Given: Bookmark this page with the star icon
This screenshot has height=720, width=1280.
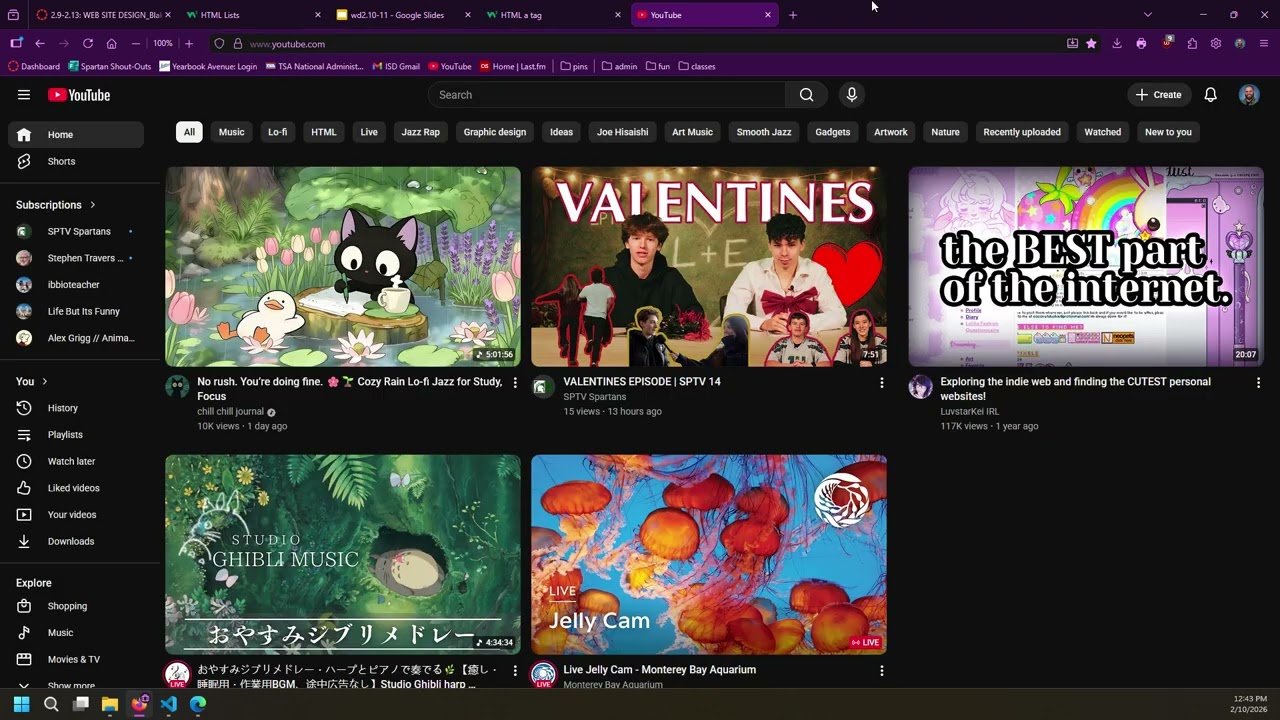Looking at the screenshot, I should pyautogui.click(x=1091, y=44).
